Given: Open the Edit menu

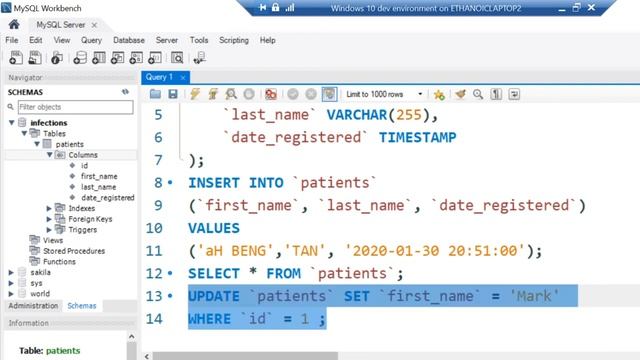Looking at the screenshot, I should (36, 40).
